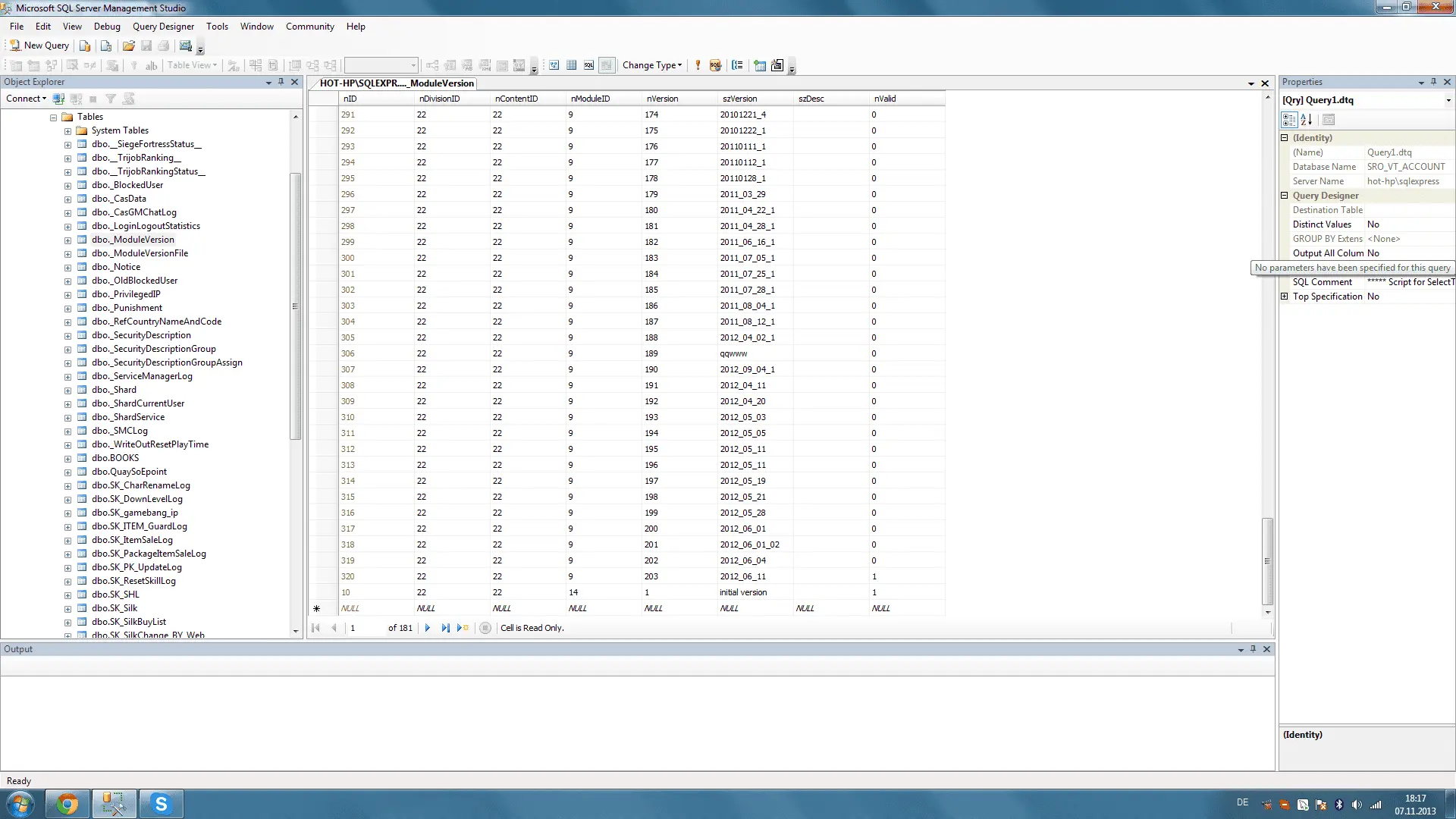Collapse the (Identity) properties group
This screenshot has width=1456, height=819.
coord(1285,138)
